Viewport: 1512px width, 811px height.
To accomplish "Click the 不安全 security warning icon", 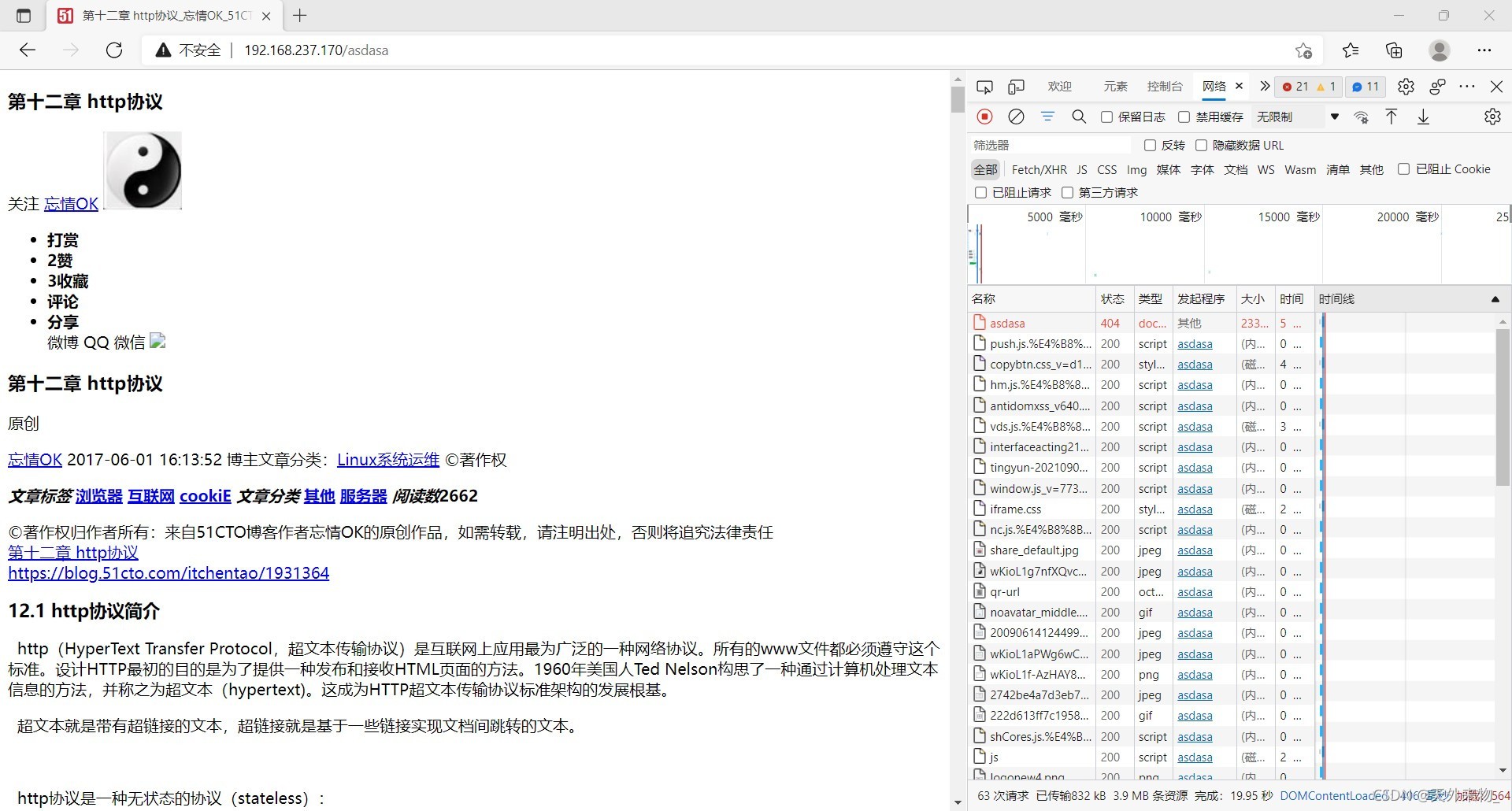I will [163, 50].
